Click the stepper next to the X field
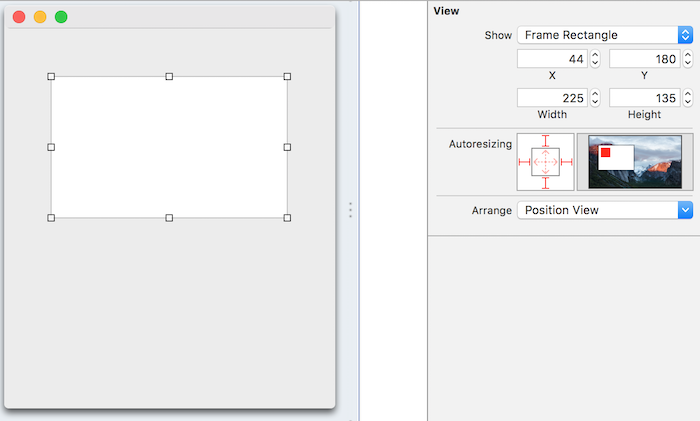This screenshot has width=700, height=421. click(x=595, y=59)
